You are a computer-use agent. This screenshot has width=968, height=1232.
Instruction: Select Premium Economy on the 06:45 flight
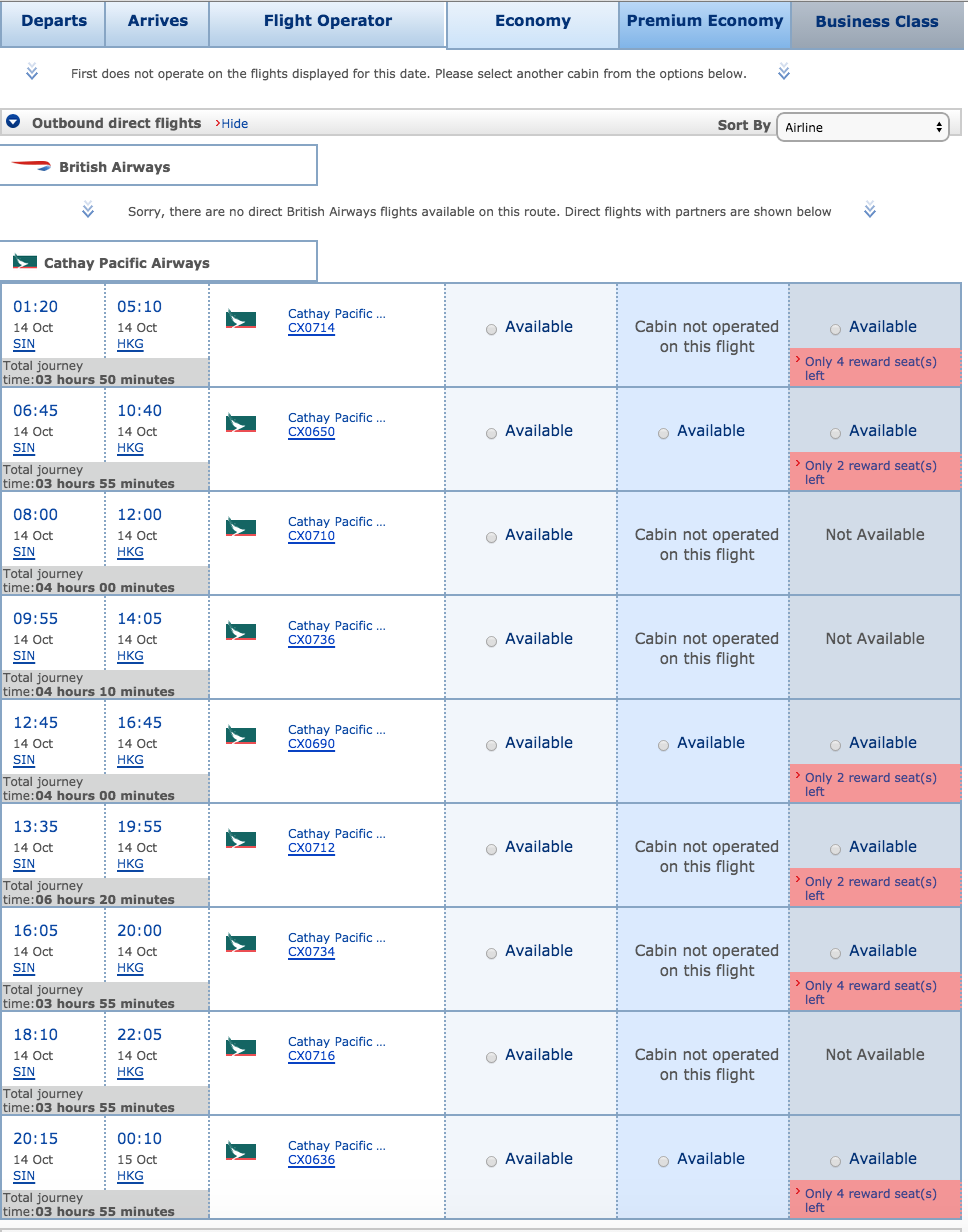663,433
